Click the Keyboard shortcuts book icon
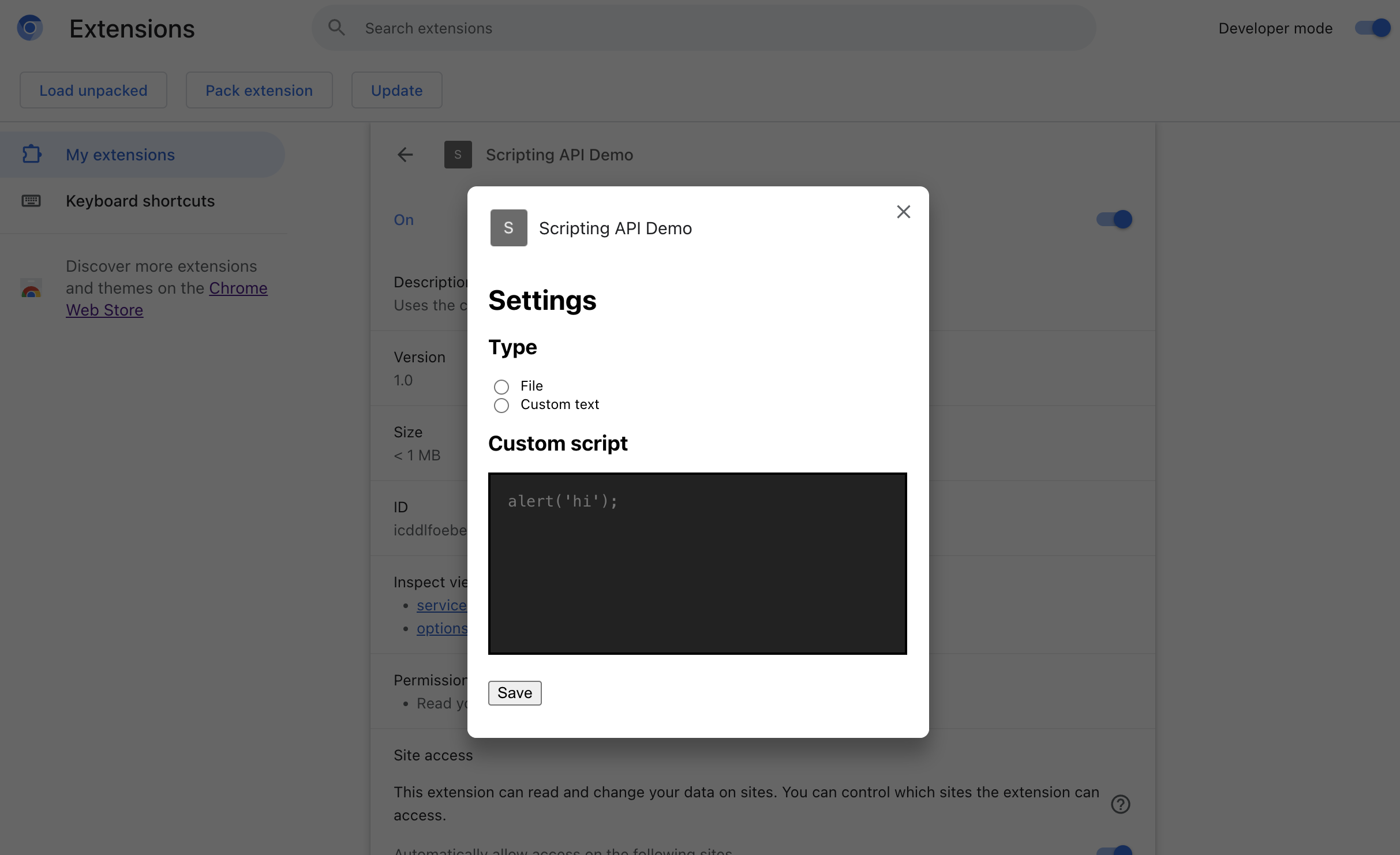Image resolution: width=1400 pixels, height=855 pixels. coord(31,200)
